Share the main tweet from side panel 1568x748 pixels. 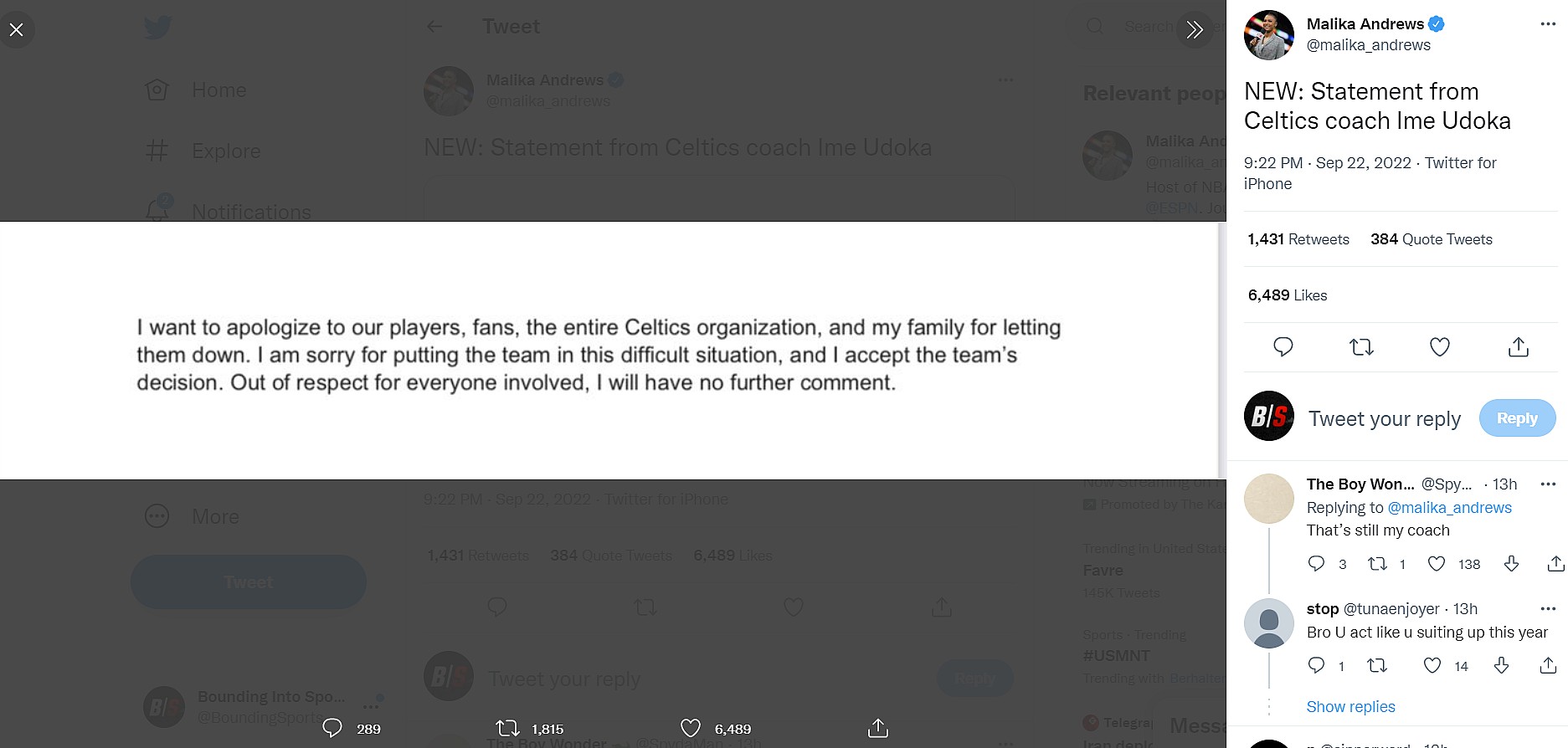pos(1518,346)
